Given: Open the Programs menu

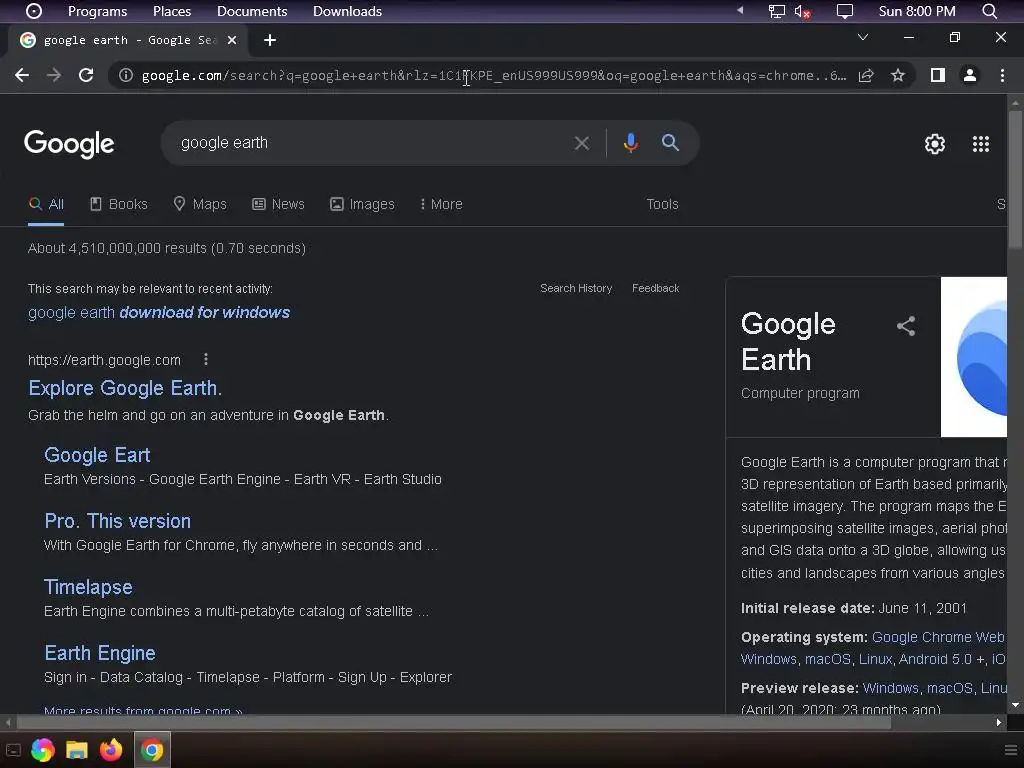Looking at the screenshot, I should point(97,11).
